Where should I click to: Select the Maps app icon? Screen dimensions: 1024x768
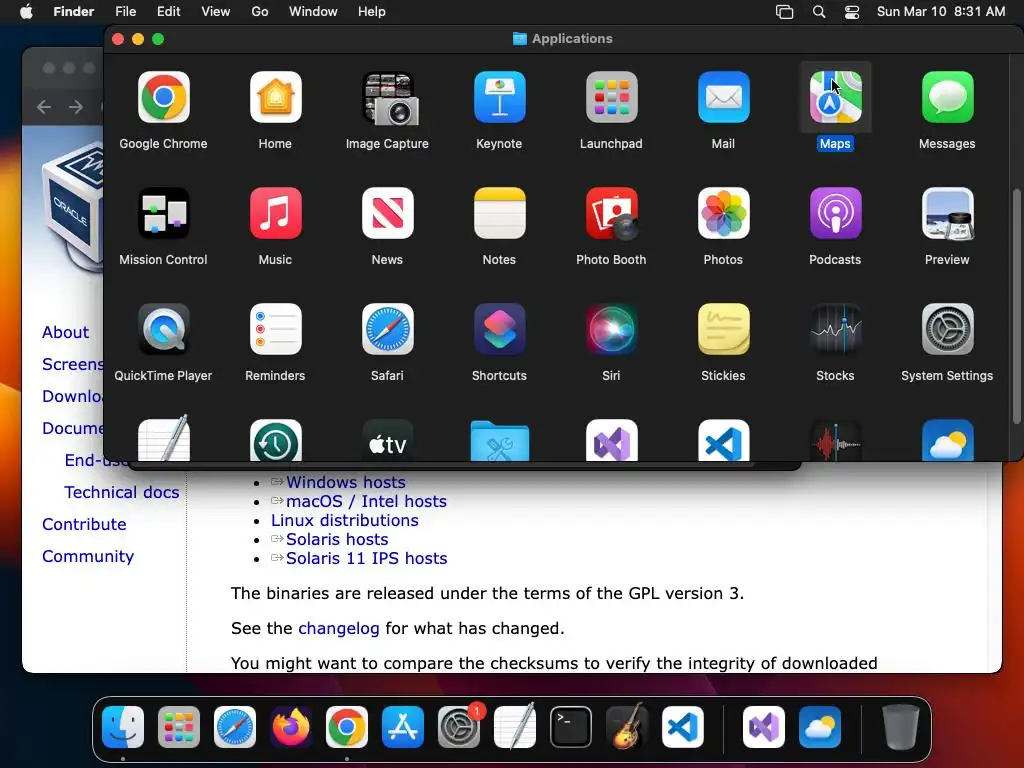click(x=835, y=98)
